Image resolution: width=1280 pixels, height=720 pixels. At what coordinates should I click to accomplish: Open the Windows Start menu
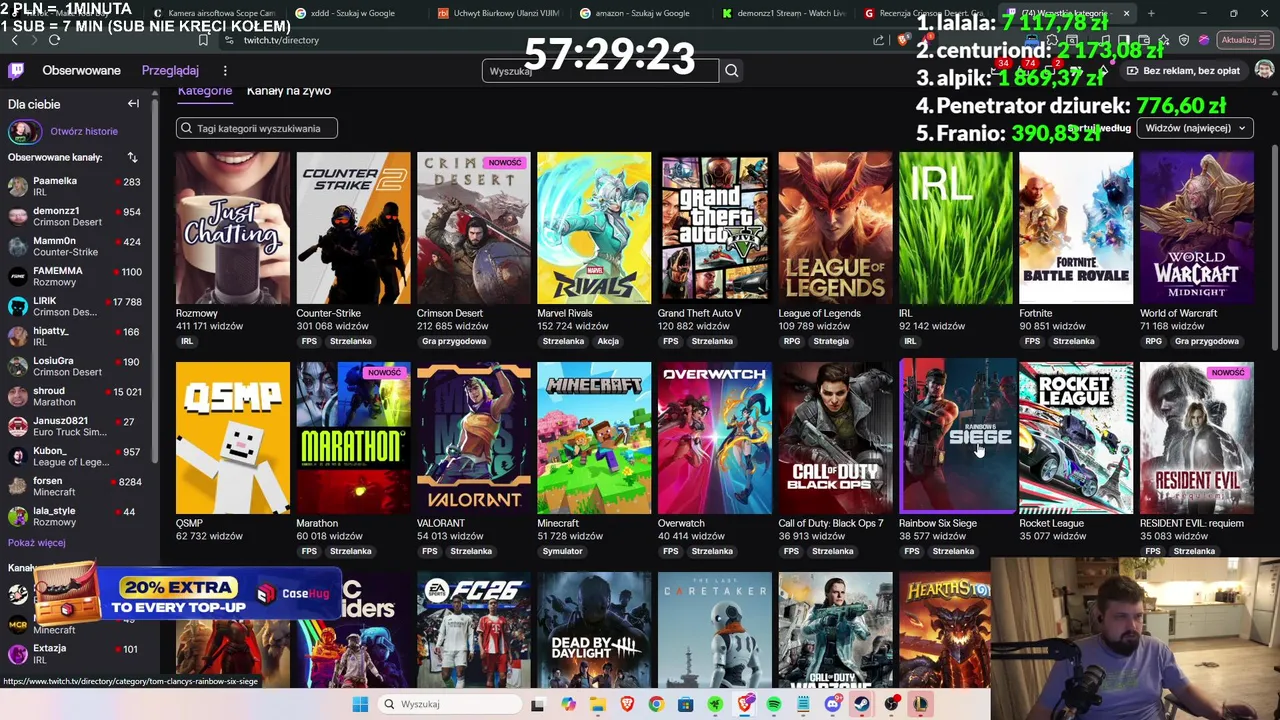coord(360,704)
